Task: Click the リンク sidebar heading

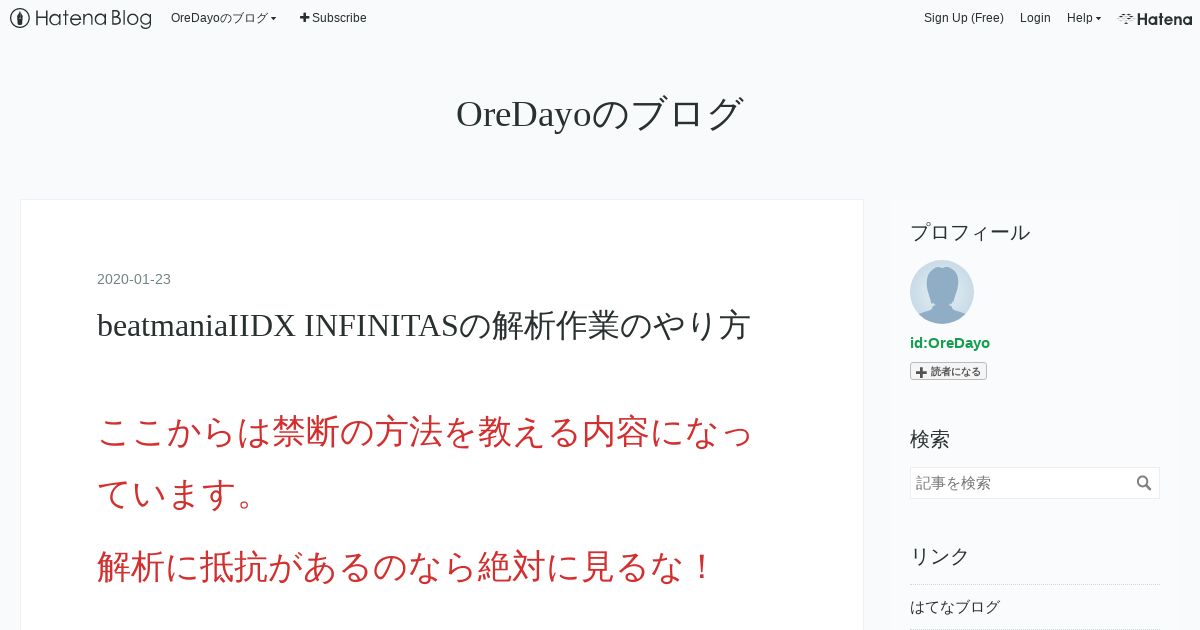Action: coord(940,556)
